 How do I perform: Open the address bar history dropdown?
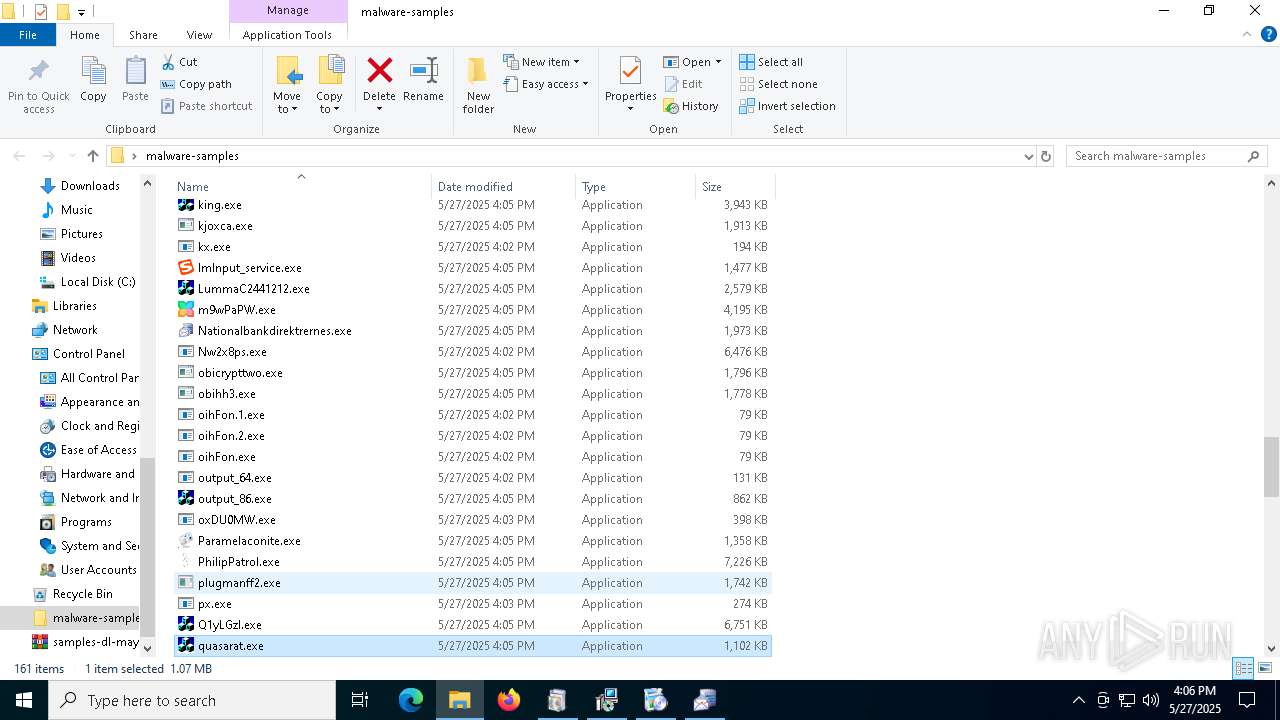coord(1028,156)
